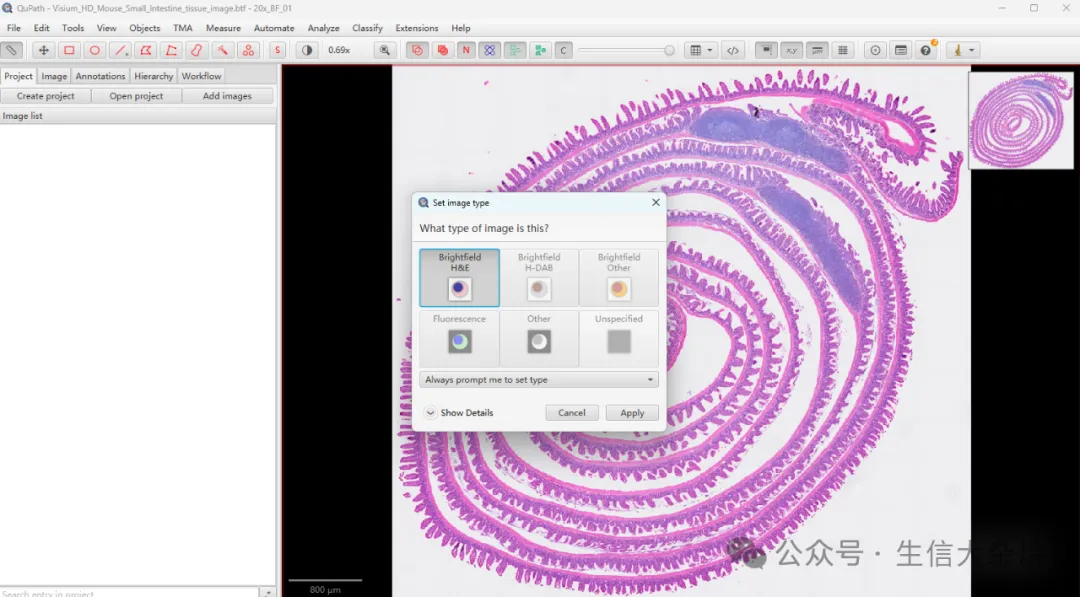The image size is (1080, 597).
Task: Expand Show Details in dialog
Action: [459, 412]
